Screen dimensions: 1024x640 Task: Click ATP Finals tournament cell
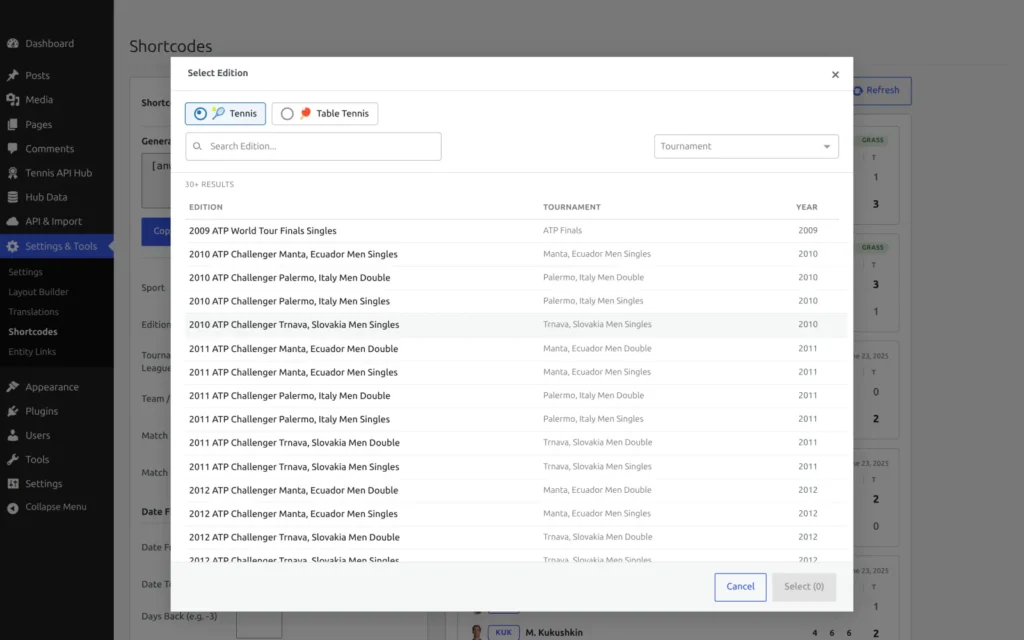pyautogui.click(x=562, y=231)
